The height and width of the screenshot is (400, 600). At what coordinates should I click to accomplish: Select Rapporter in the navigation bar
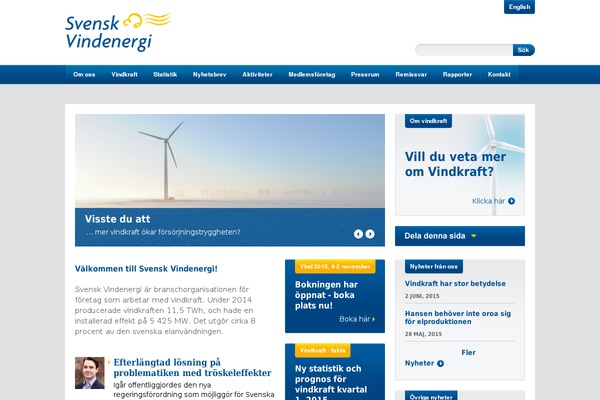click(x=457, y=75)
